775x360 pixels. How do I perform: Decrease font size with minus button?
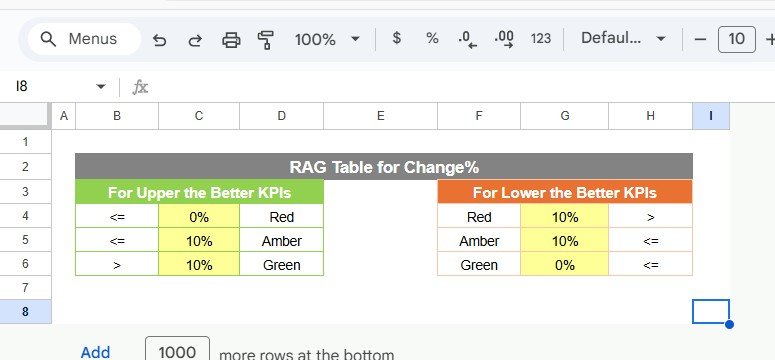click(x=700, y=39)
